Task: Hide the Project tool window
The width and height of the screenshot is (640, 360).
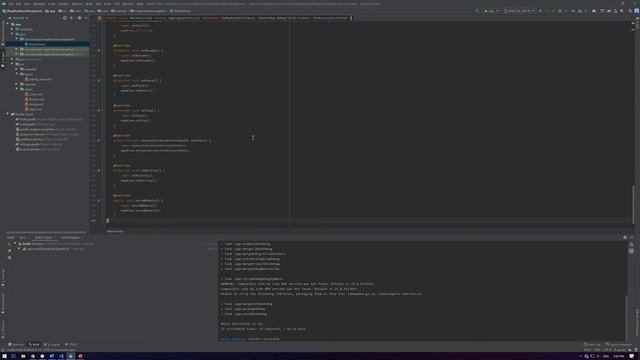Action: pyautogui.click(x=86, y=18)
